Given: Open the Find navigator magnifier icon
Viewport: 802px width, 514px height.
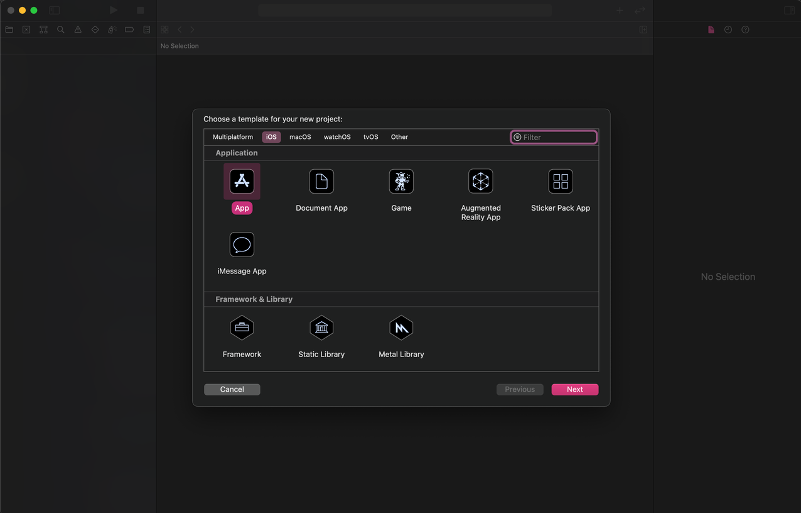Looking at the screenshot, I should click(x=61, y=30).
